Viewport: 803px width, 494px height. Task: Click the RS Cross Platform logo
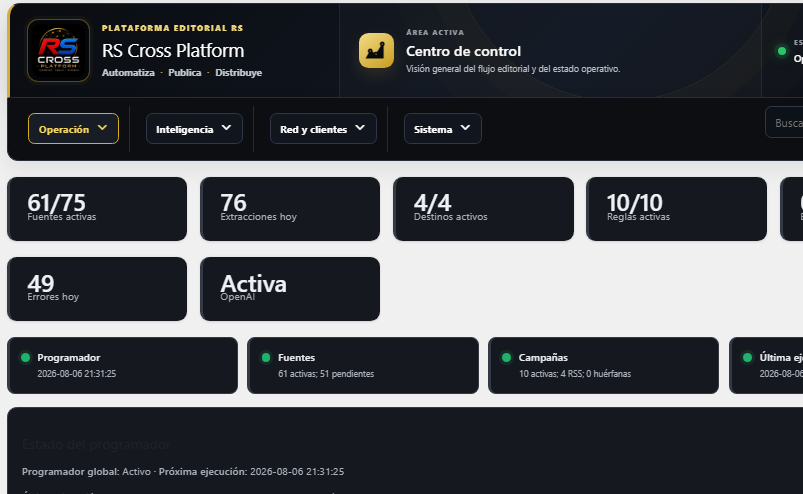click(x=58, y=51)
